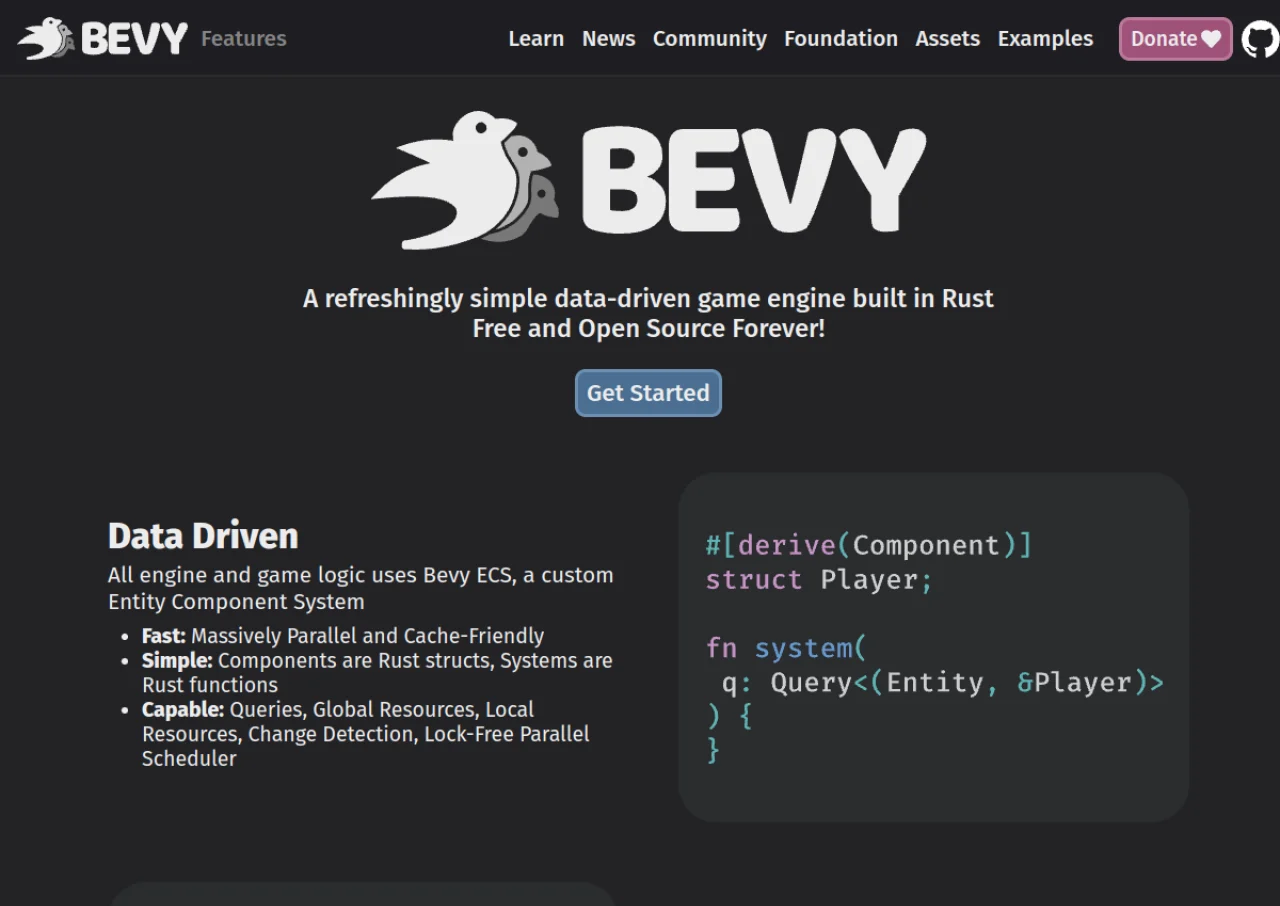Click the tagline mentioning Rust game engine
Screen dimensions: 1280x906
[x=648, y=299]
